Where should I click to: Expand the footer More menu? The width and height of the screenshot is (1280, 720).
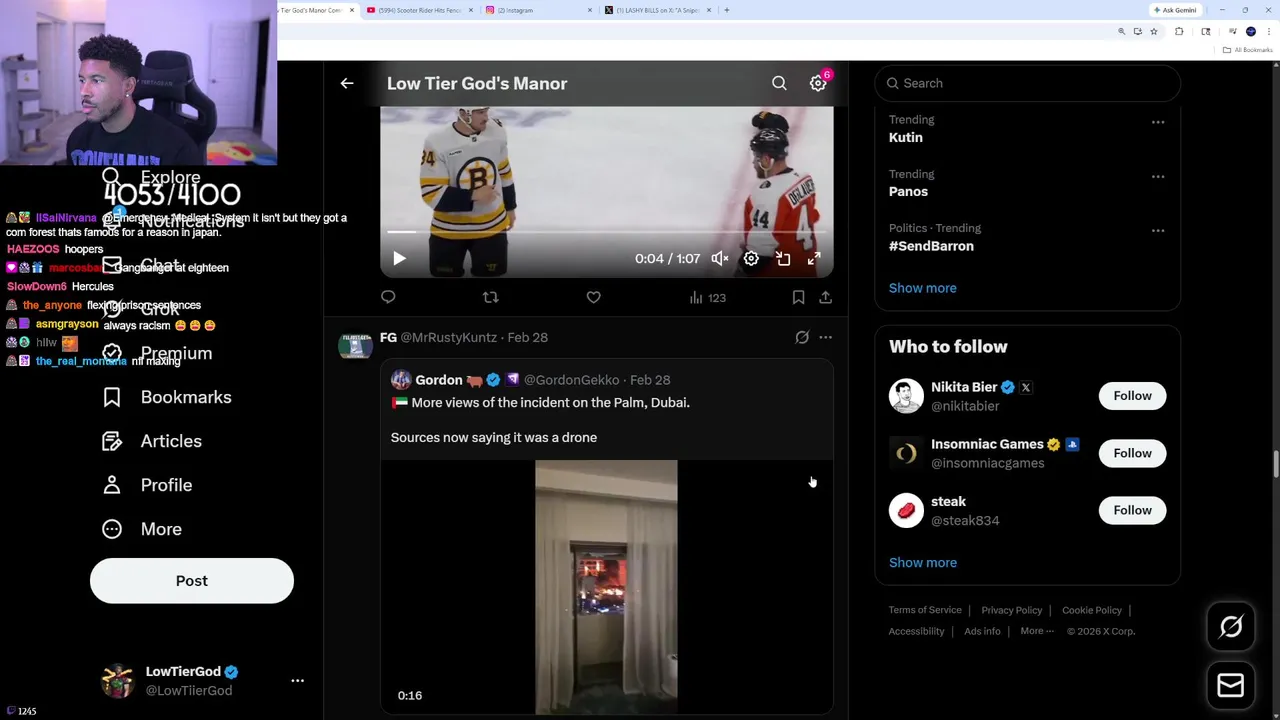1037,631
